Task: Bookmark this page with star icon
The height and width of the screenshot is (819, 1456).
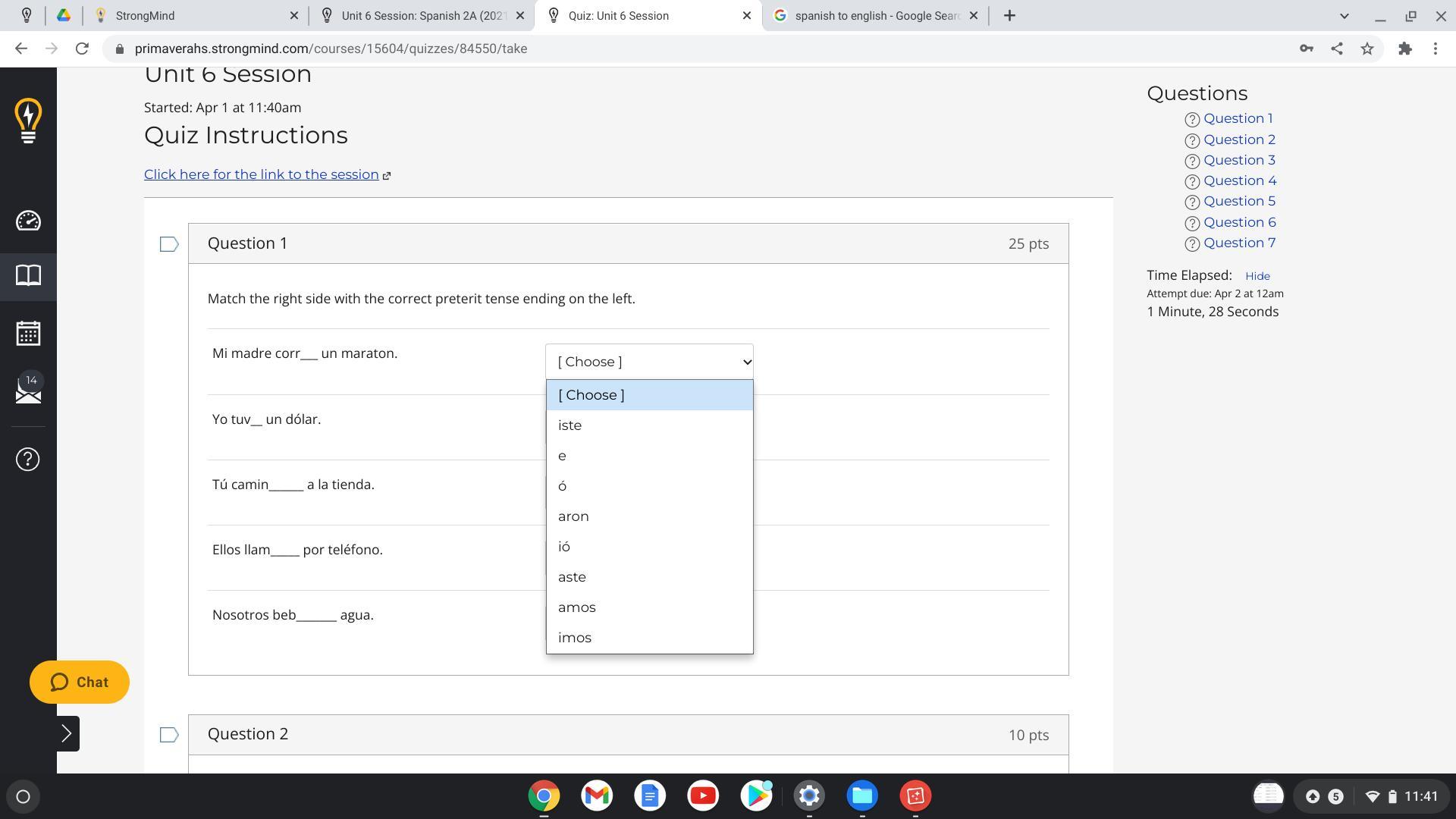Action: click(x=1367, y=49)
